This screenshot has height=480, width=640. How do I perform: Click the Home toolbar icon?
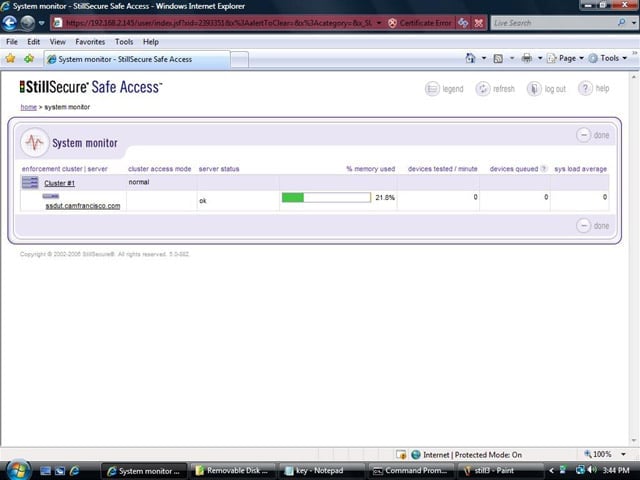[x=470, y=58]
